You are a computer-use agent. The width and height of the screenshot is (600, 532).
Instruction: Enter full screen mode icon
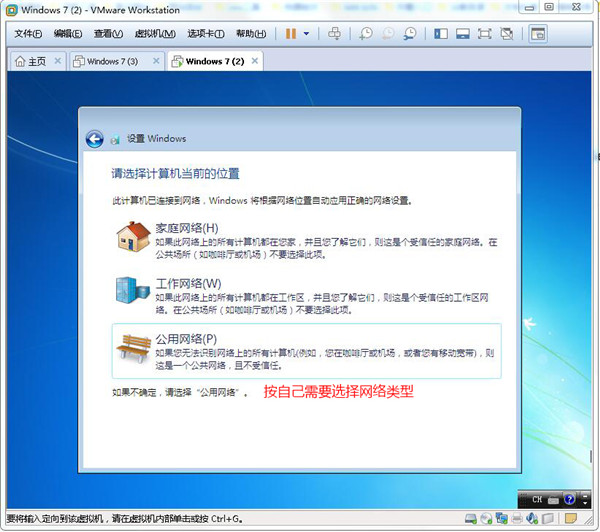coord(485,34)
